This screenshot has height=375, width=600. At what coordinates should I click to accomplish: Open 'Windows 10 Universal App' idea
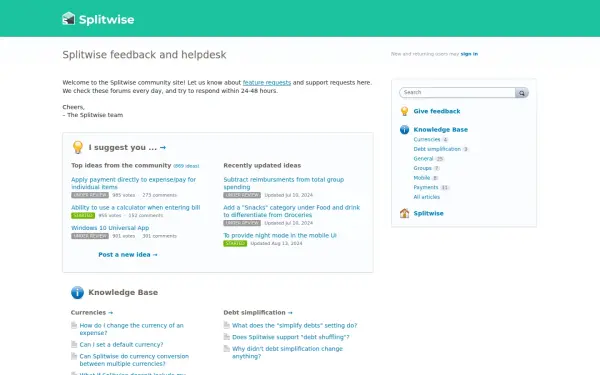click(110, 228)
